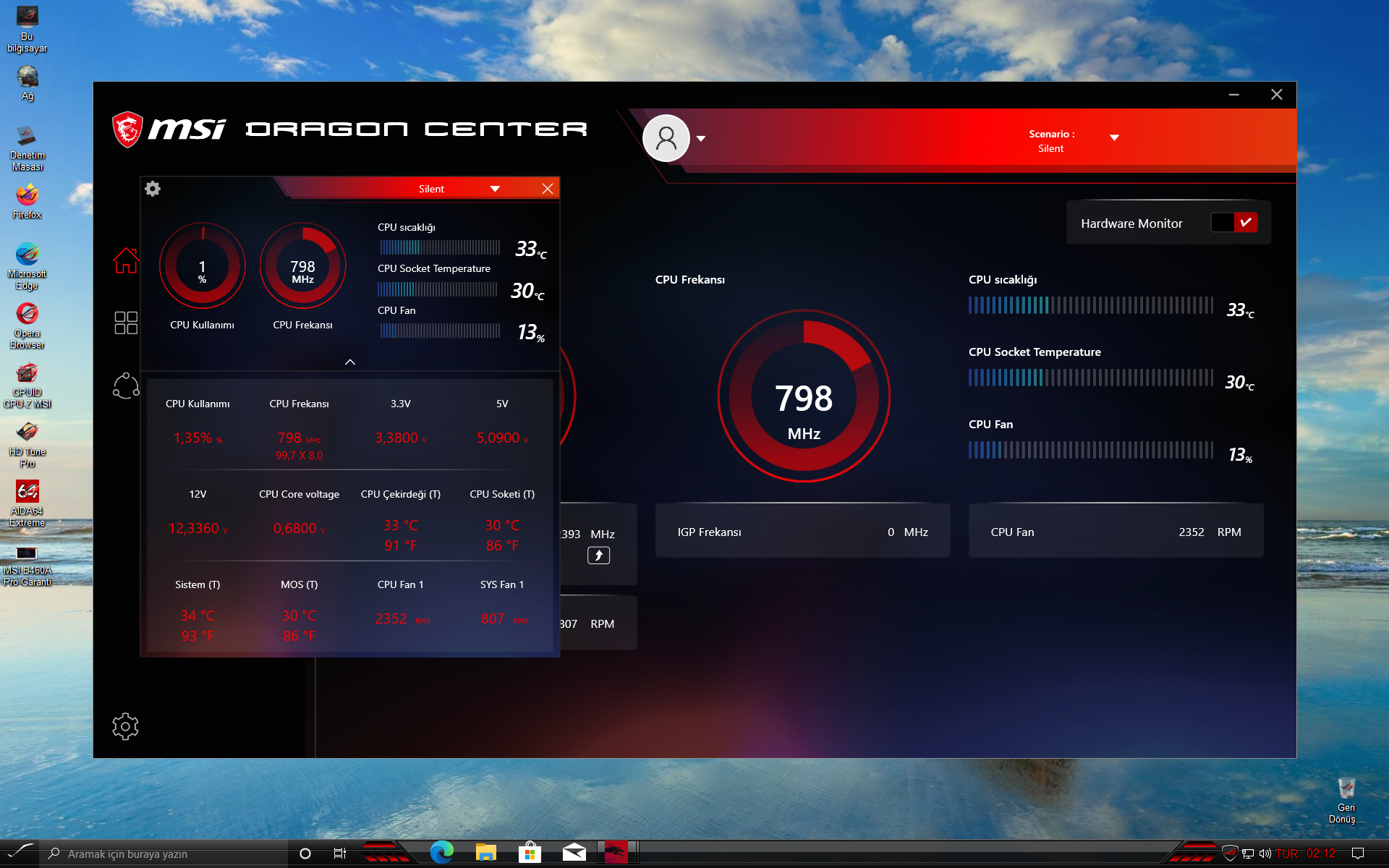Launch Microsoft Edge desktop shortcut
1389x868 pixels.
pyautogui.click(x=27, y=266)
